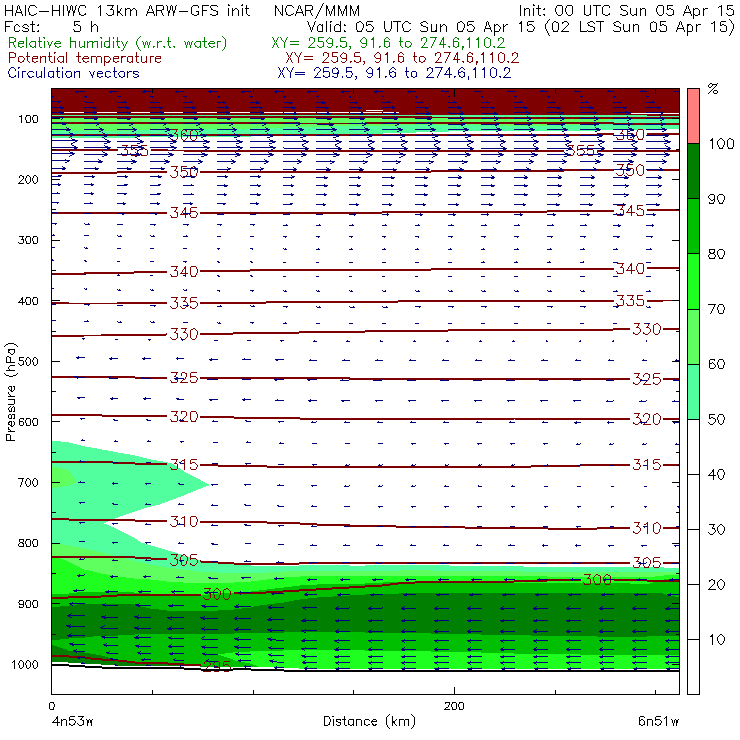Click the title 'HAIC-HIWC 13km ARW-GFS init'
The height and width of the screenshot is (740, 740).
[x=126, y=10]
